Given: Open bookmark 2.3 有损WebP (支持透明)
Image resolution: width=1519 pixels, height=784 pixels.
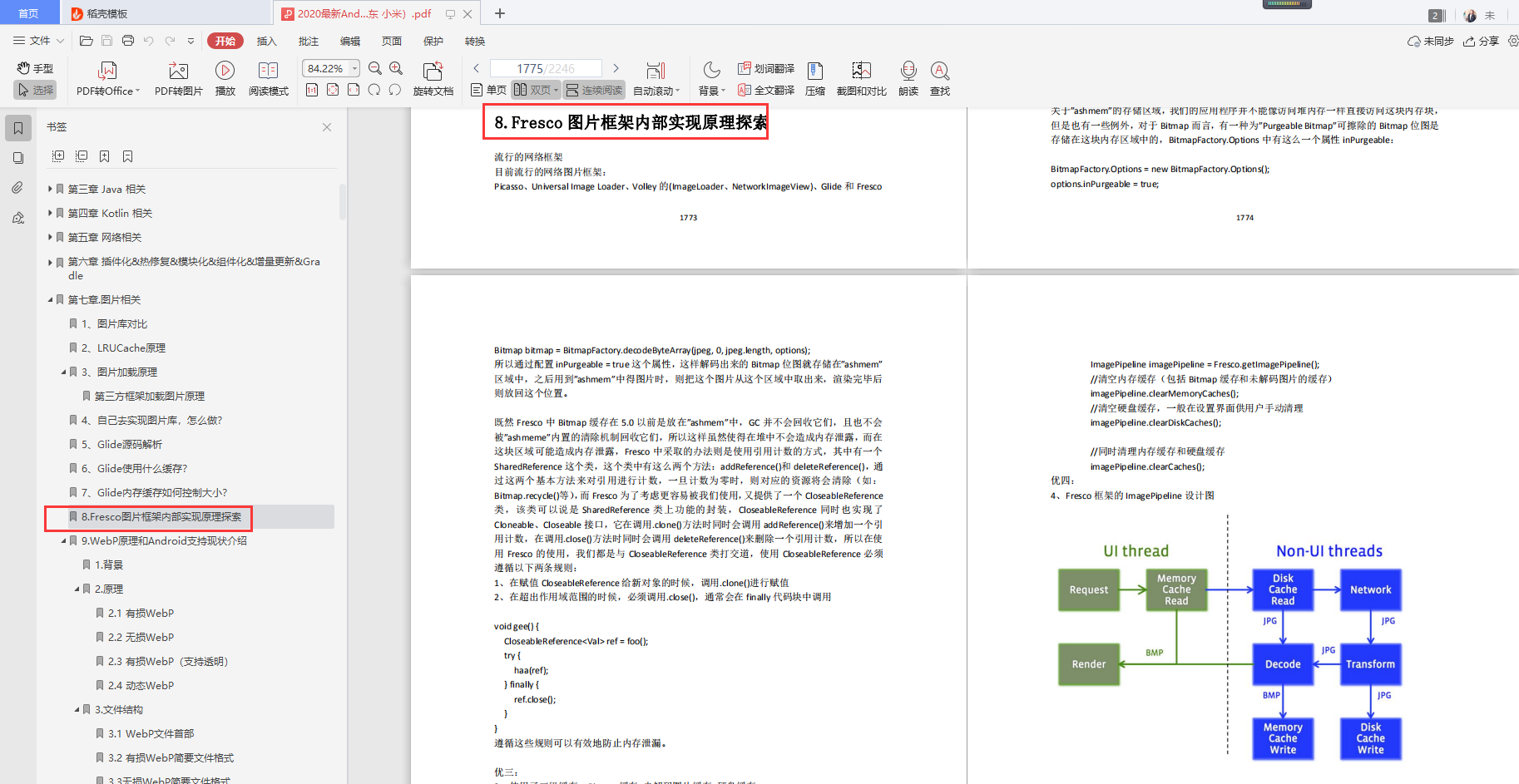Looking at the screenshot, I should [x=167, y=661].
